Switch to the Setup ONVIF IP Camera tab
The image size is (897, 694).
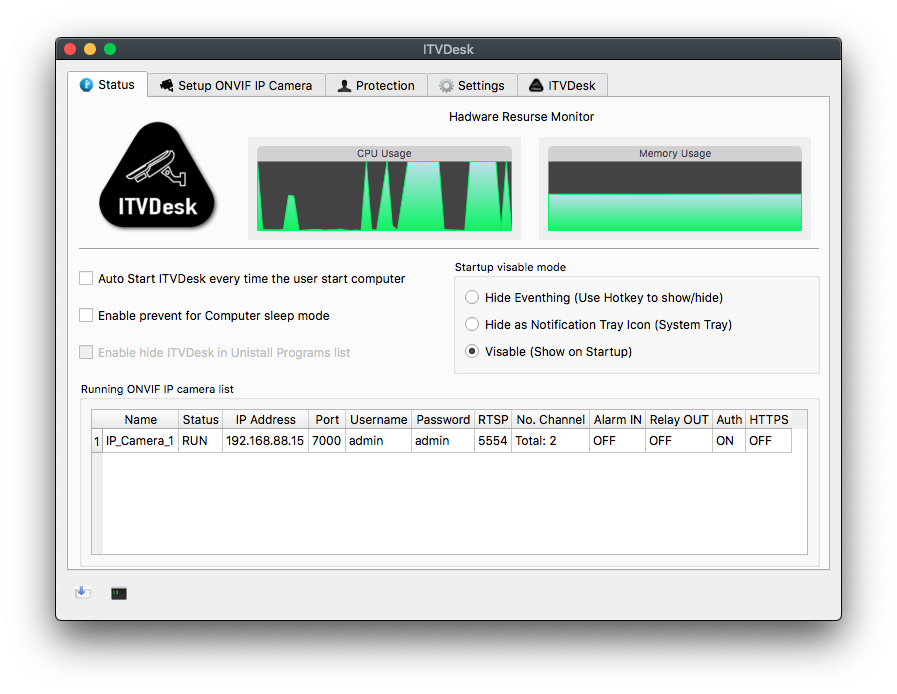[x=236, y=85]
